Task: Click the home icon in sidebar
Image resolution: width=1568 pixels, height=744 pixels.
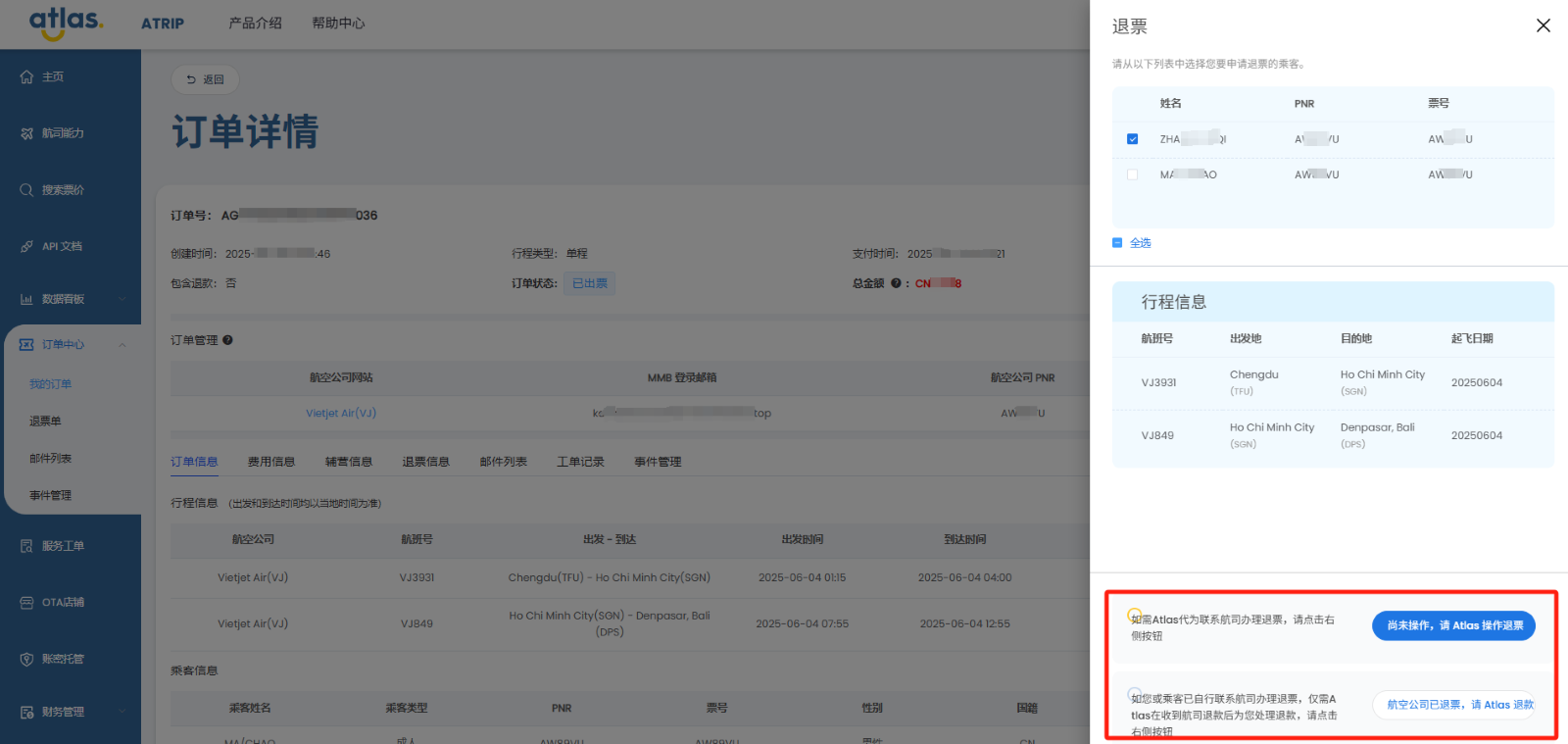Action: [x=26, y=77]
